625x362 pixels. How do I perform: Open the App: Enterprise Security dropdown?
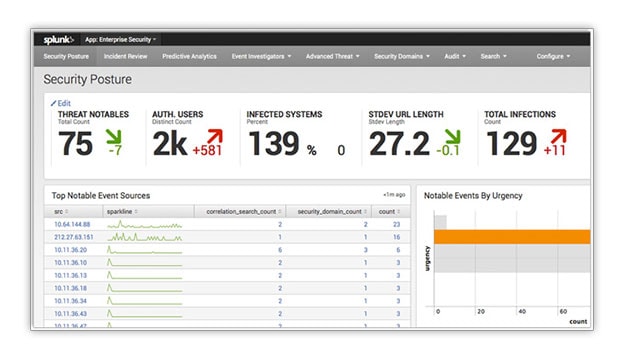pyautogui.click(x=120, y=39)
